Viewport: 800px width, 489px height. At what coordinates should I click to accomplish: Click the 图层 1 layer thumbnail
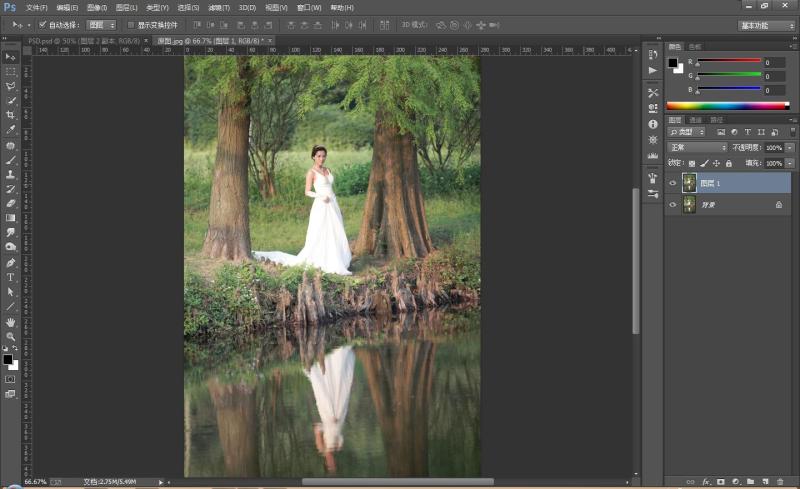689,183
